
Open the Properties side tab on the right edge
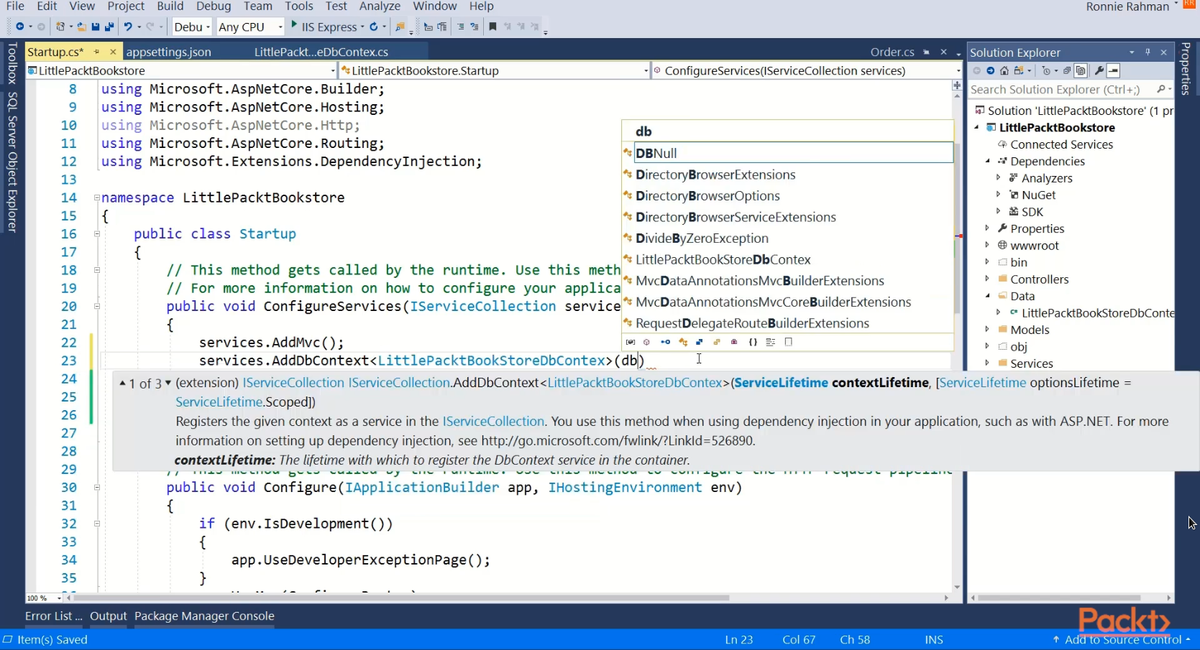point(1188,68)
